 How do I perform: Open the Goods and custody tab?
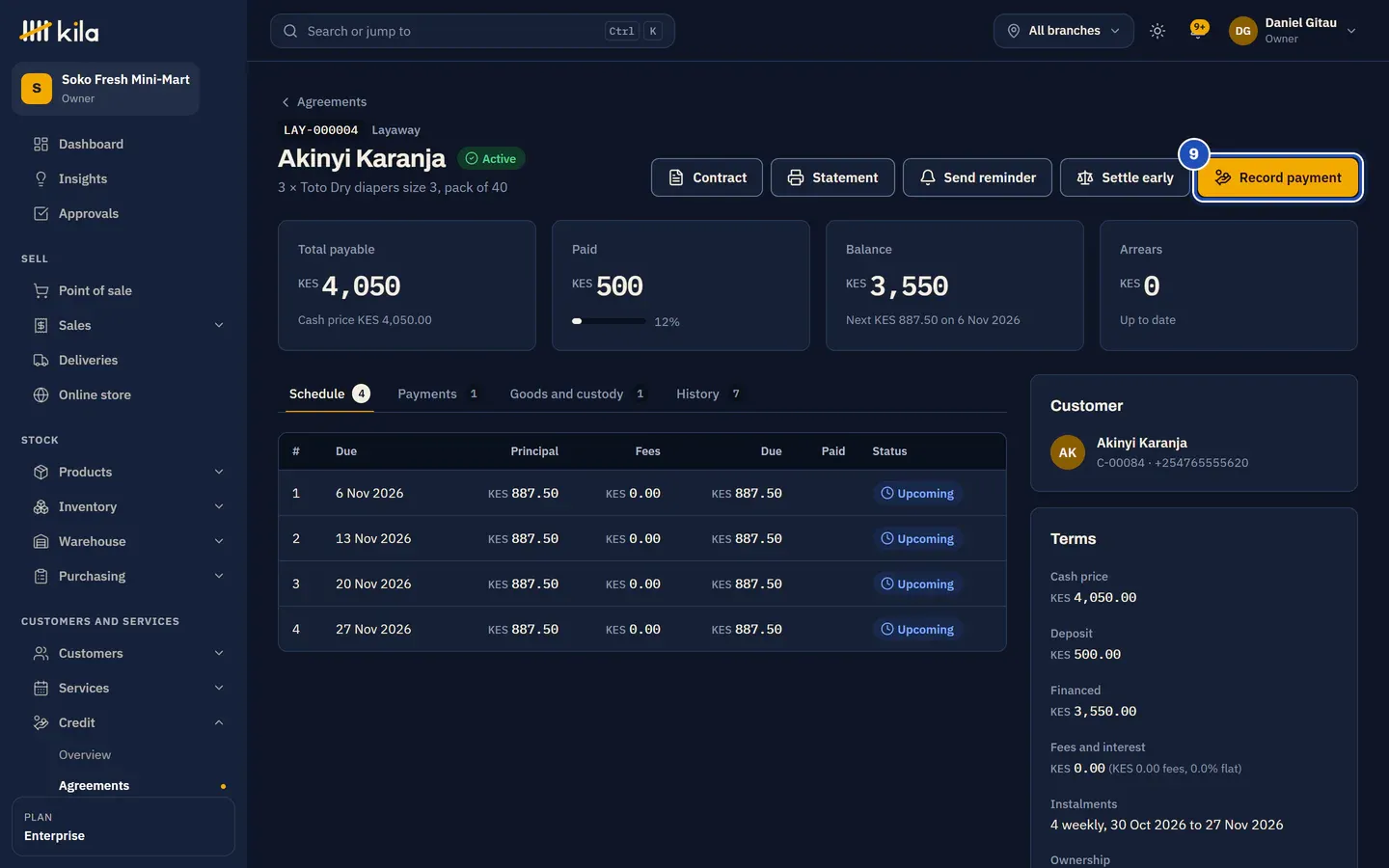(x=578, y=393)
